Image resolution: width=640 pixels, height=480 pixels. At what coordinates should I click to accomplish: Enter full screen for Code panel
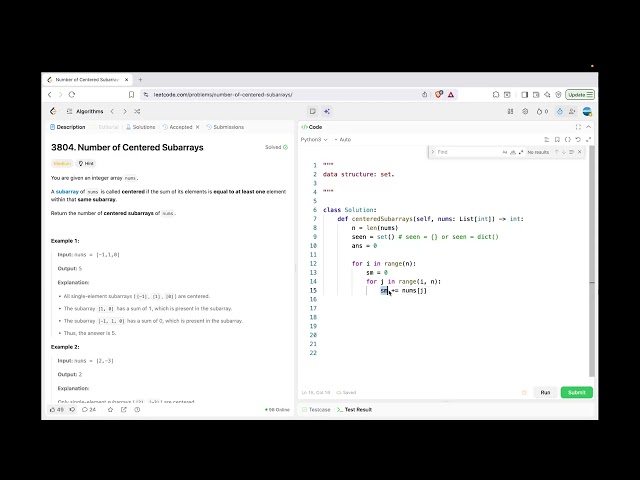pos(578,127)
